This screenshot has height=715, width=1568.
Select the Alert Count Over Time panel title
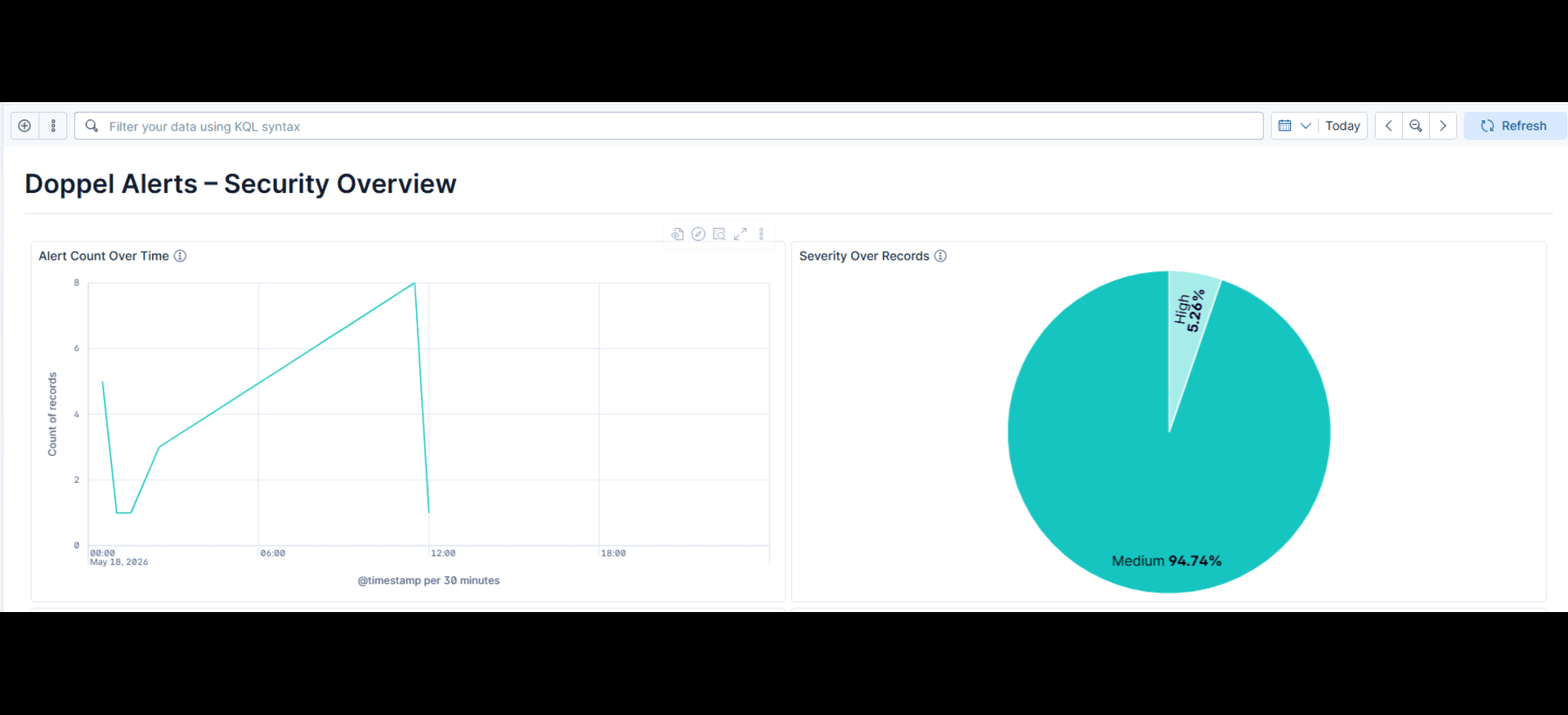click(x=104, y=256)
